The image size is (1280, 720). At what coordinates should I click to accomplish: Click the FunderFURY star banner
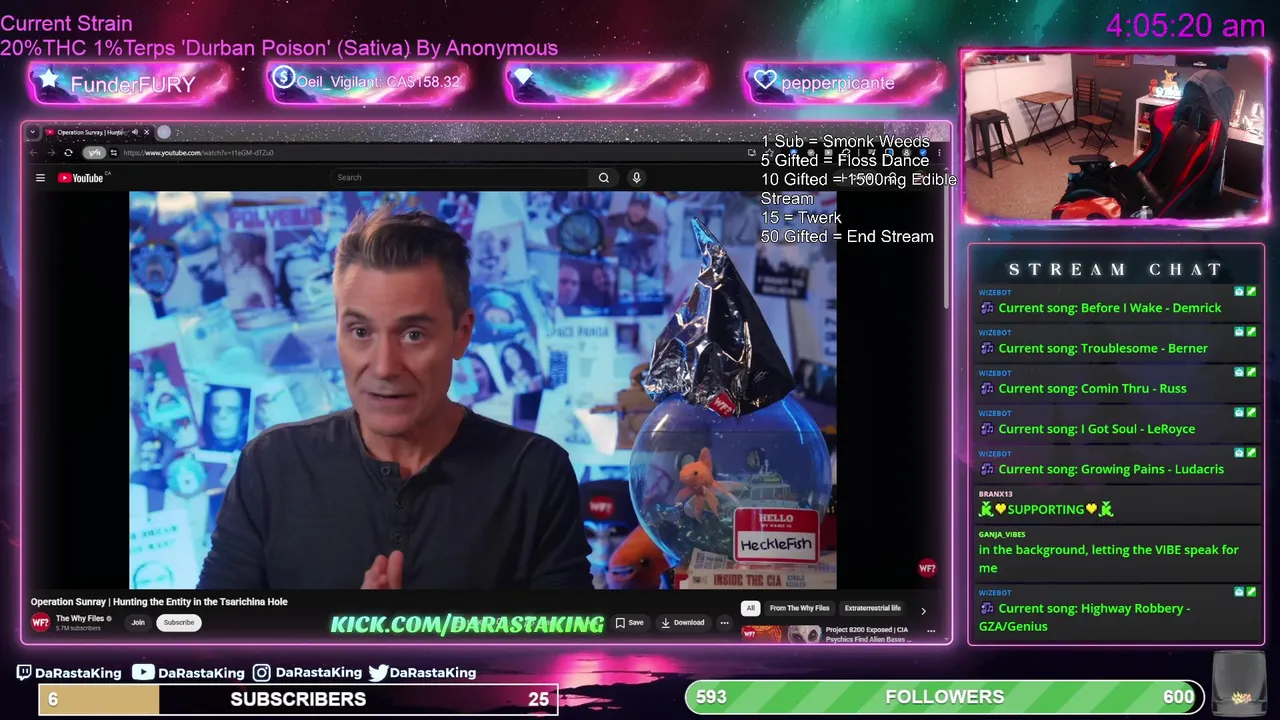coord(129,83)
